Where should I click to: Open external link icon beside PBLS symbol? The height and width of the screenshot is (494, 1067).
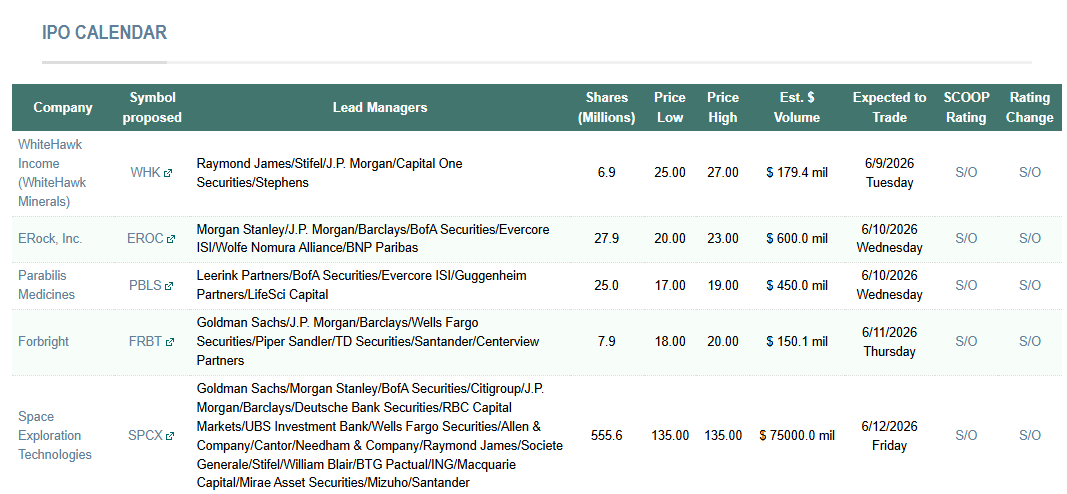pos(169,286)
